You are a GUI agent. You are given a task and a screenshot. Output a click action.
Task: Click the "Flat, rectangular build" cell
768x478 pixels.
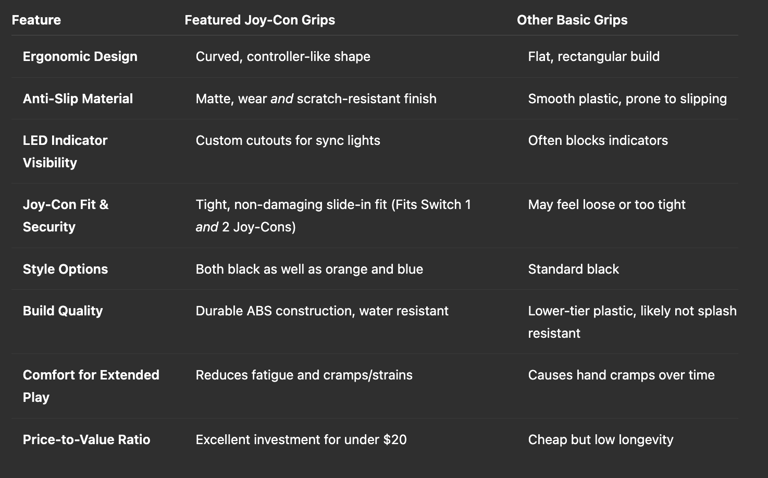tap(594, 57)
